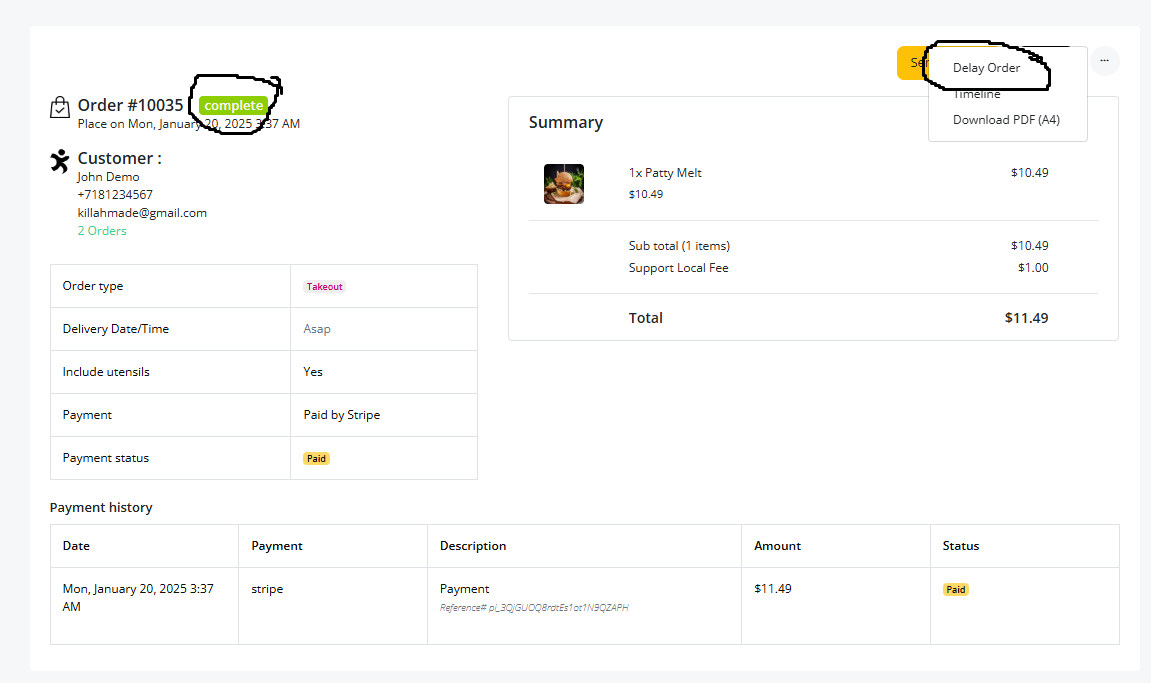Click the Paid badge in Payment status row
Image resolution: width=1151 pixels, height=683 pixels.
click(316, 458)
